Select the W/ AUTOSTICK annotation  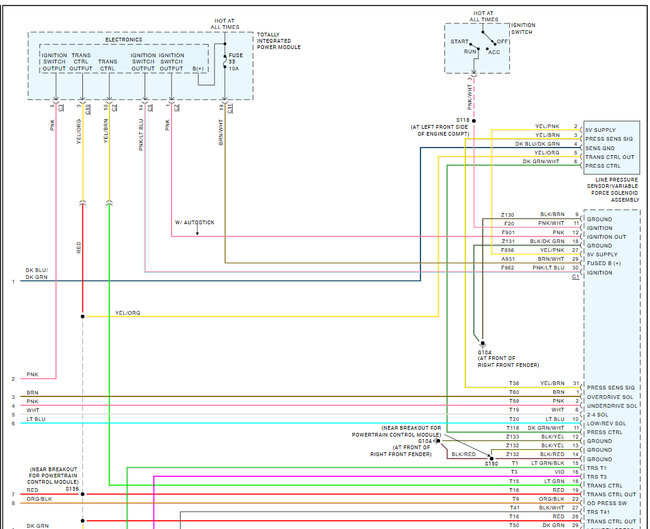pyautogui.click(x=194, y=223)
